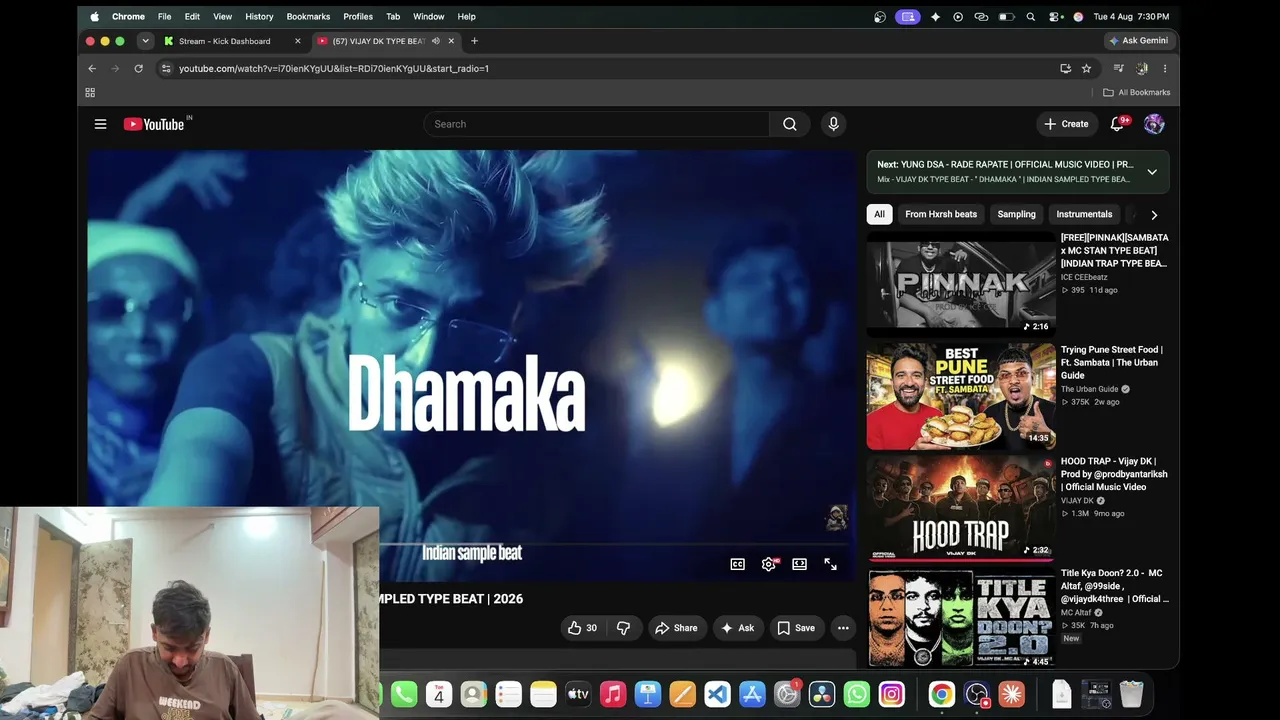
Task: Save the video to a playlist
Action: pyautogui.click(x=796, y=628)
